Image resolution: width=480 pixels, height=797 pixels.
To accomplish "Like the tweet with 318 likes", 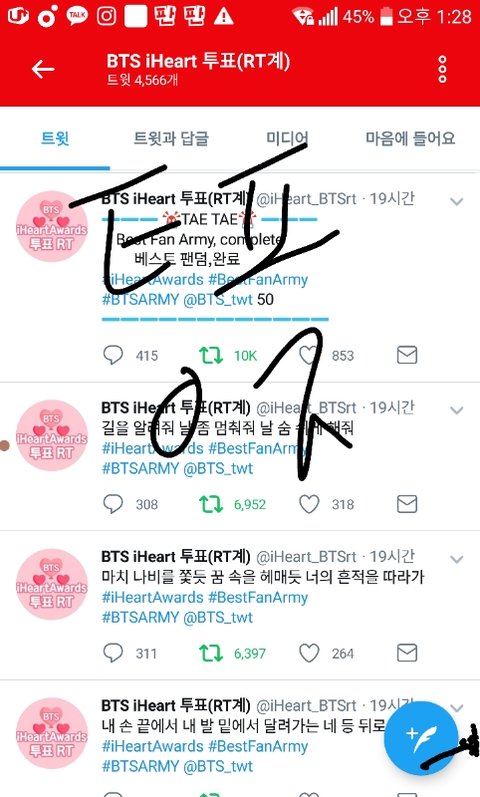I will tap(309, 504).
